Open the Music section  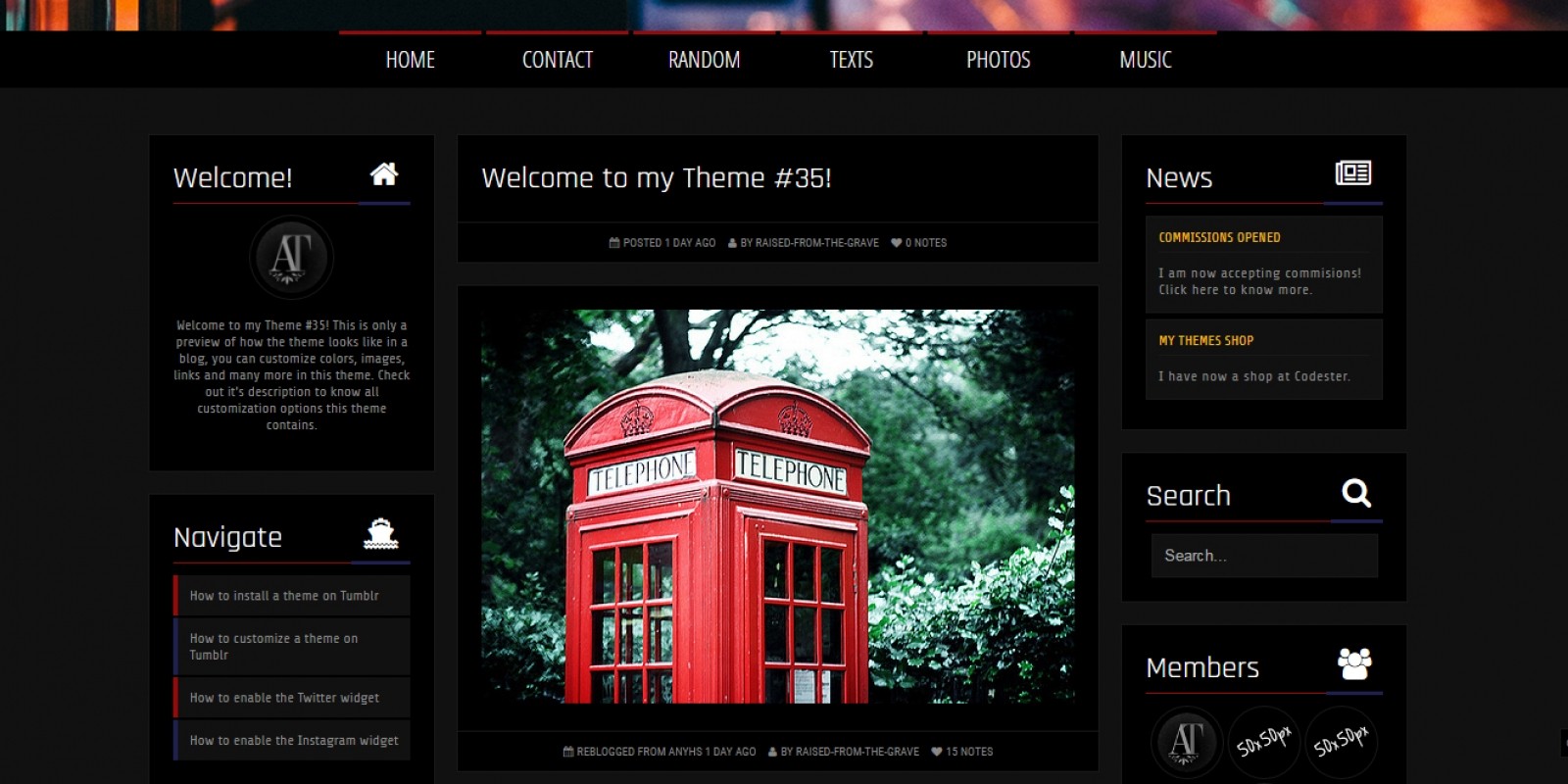1146,60
